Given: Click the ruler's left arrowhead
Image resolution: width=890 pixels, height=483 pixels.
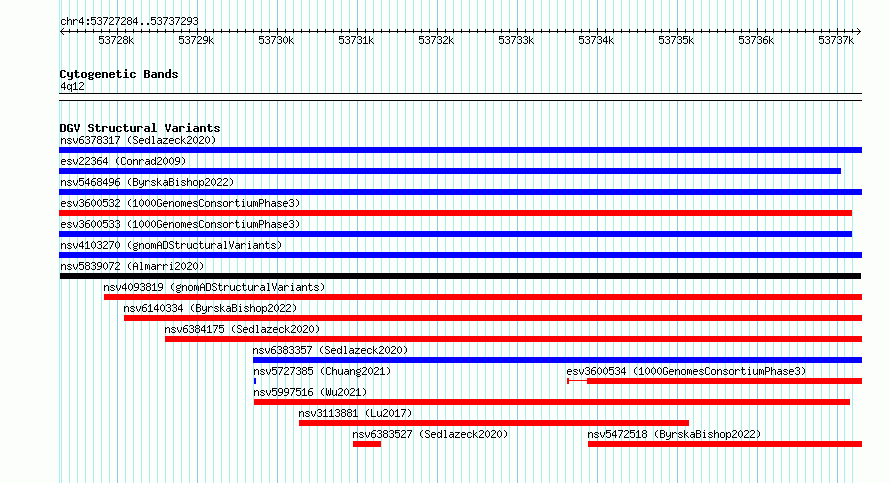Looking at the screenshot, I should [62, 32].
